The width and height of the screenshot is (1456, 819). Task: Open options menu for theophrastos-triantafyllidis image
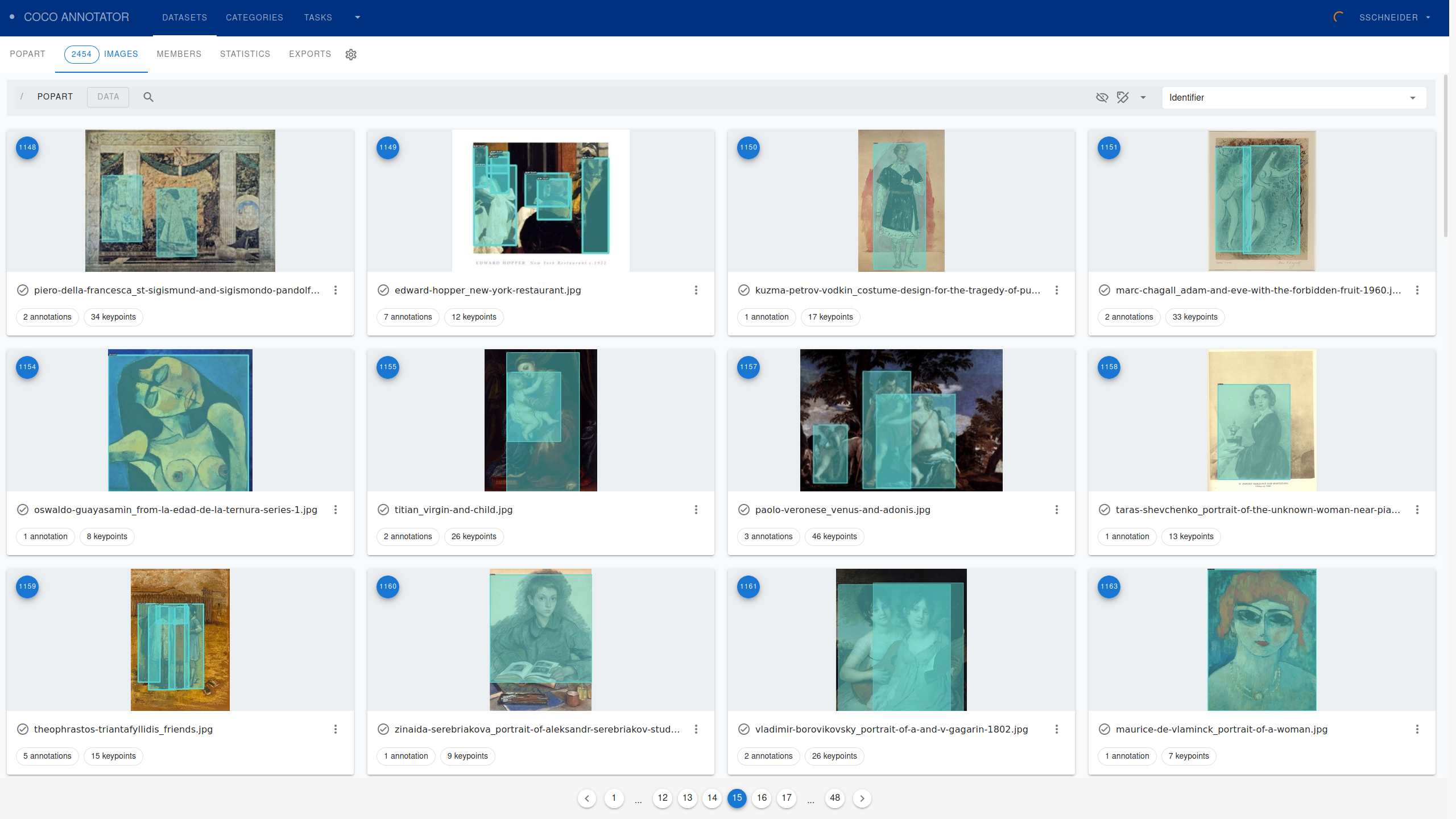tap(336, 729)
